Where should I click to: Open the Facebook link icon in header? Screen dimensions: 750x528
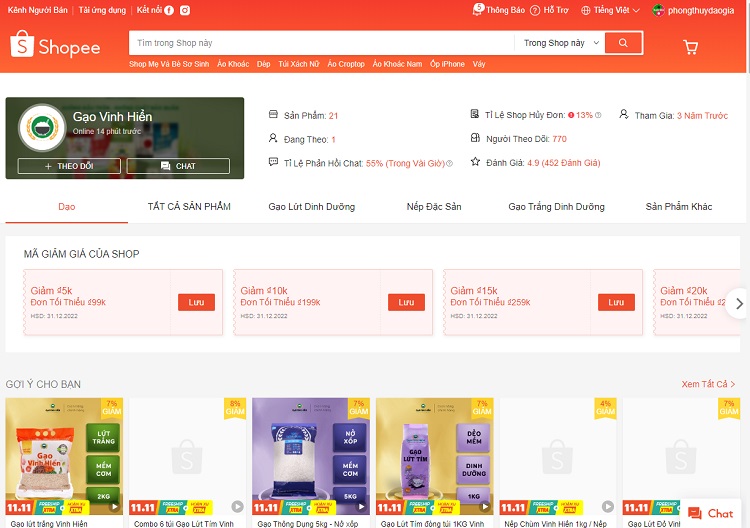[x=169, y=11]
